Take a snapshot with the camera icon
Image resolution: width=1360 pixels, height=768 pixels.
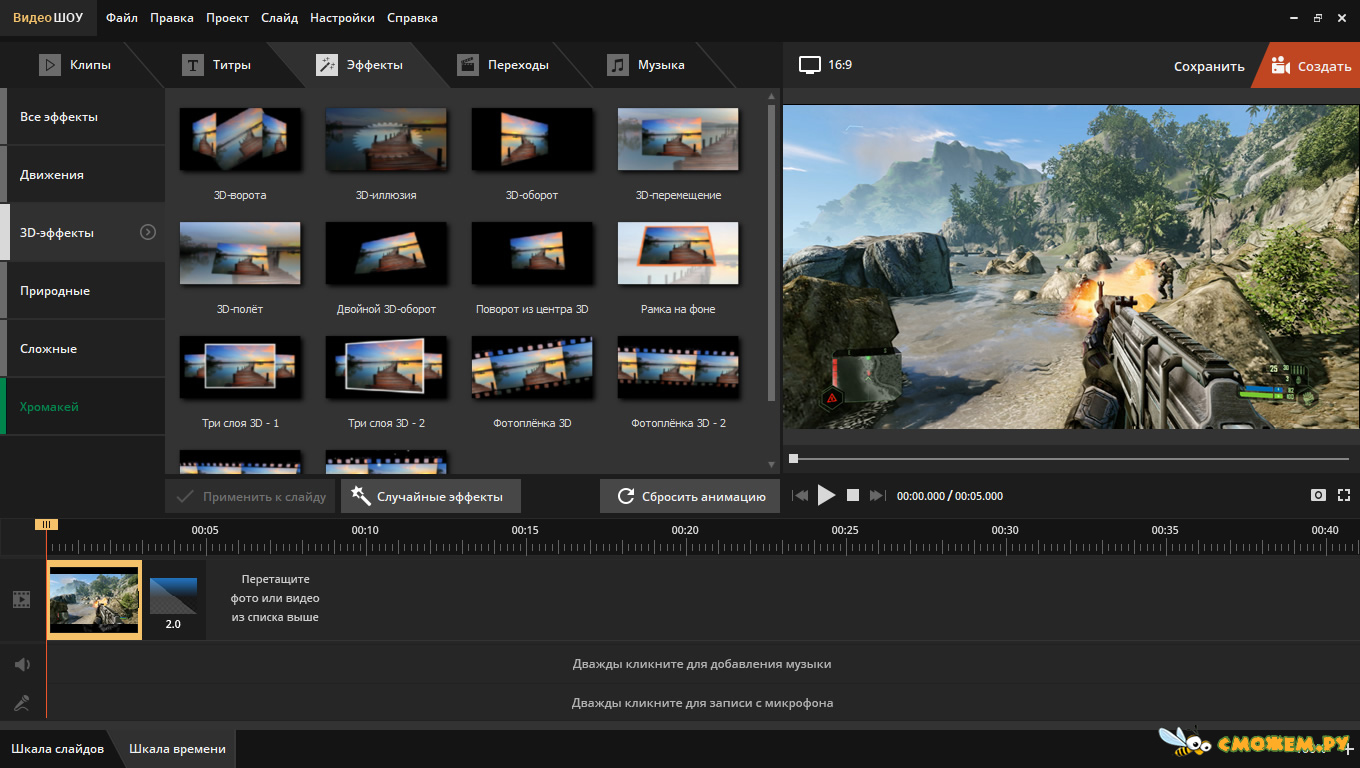point(1319,495)
